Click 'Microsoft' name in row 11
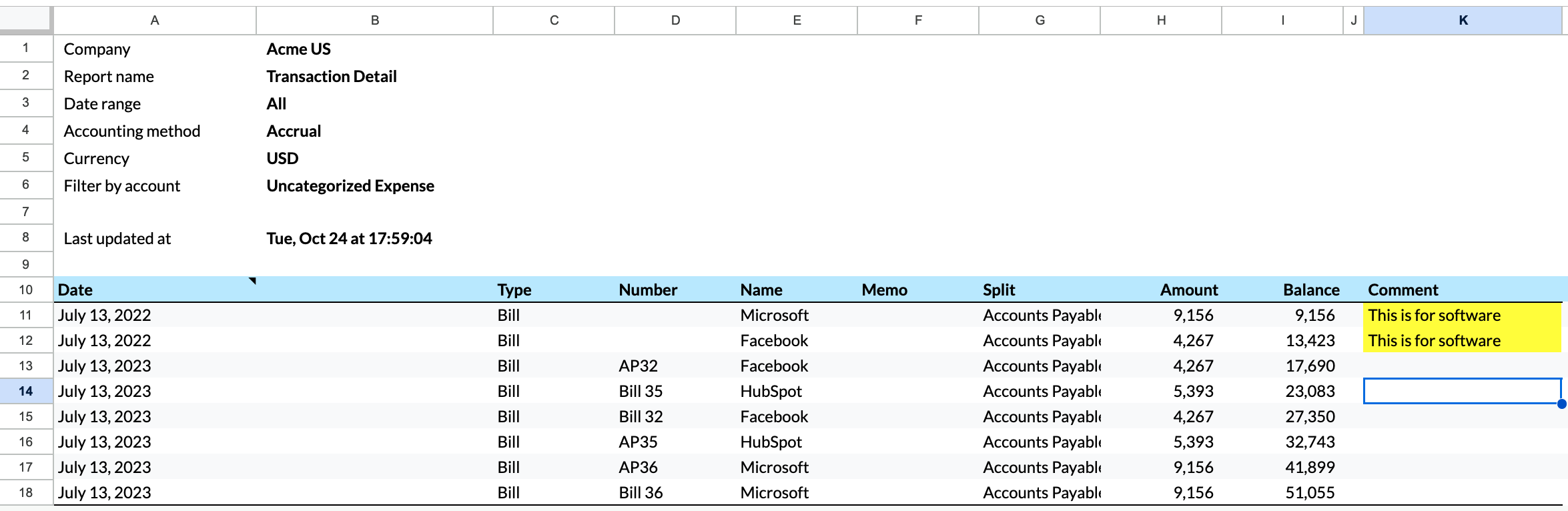Image resolution: width=1568 pixels, height=511 pixels. tap(797, 315)
